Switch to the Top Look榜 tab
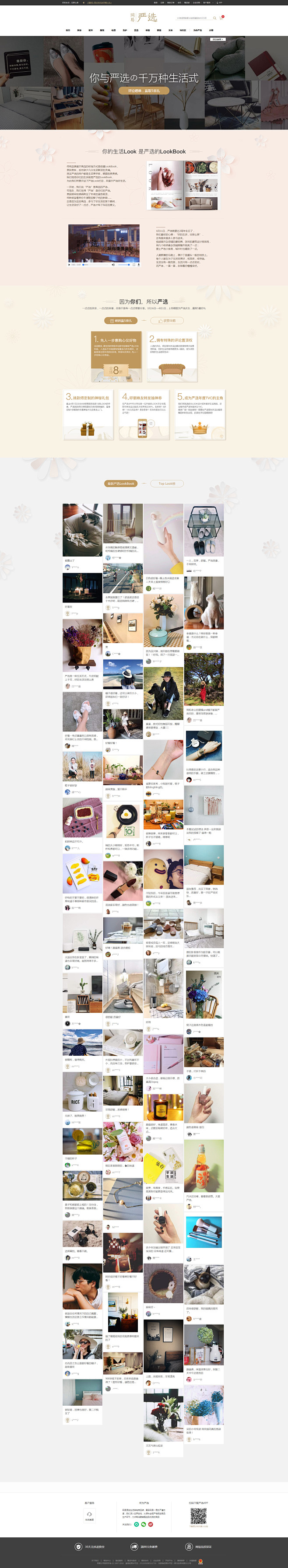The height and width of the screenshot is (1568, 288). coord(167,483)
